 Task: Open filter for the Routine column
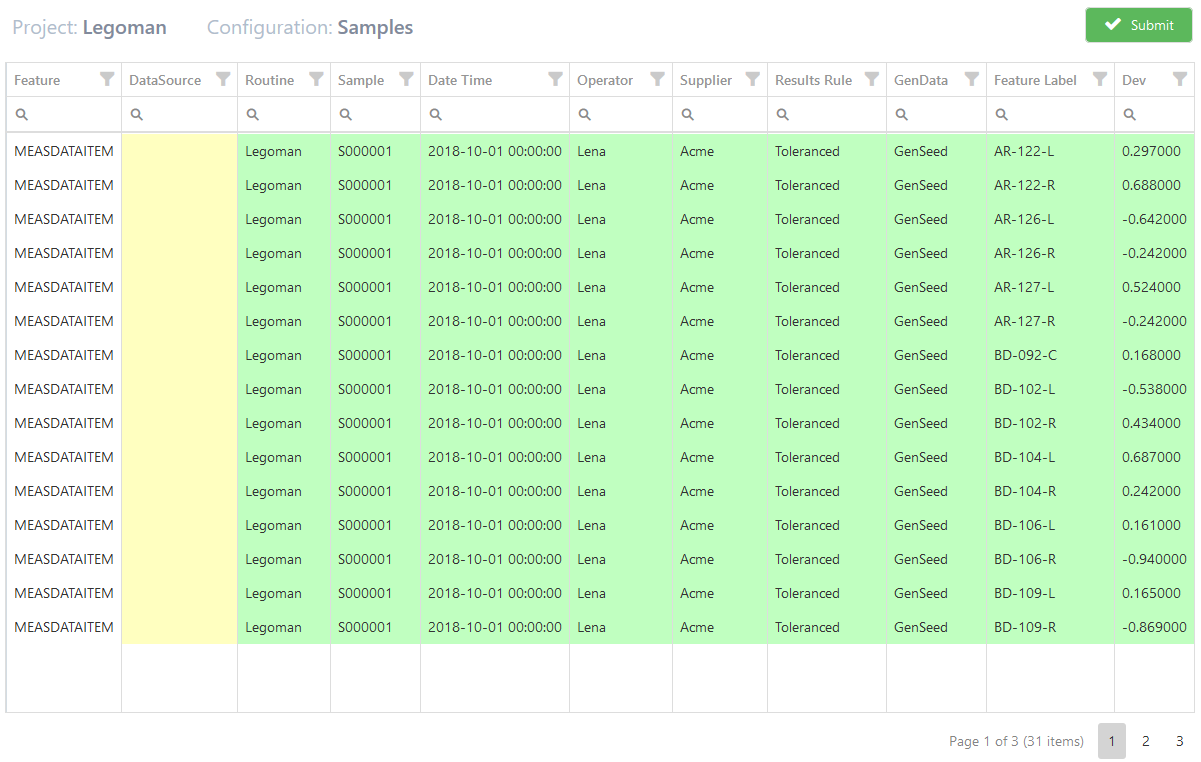pos(316,80)
